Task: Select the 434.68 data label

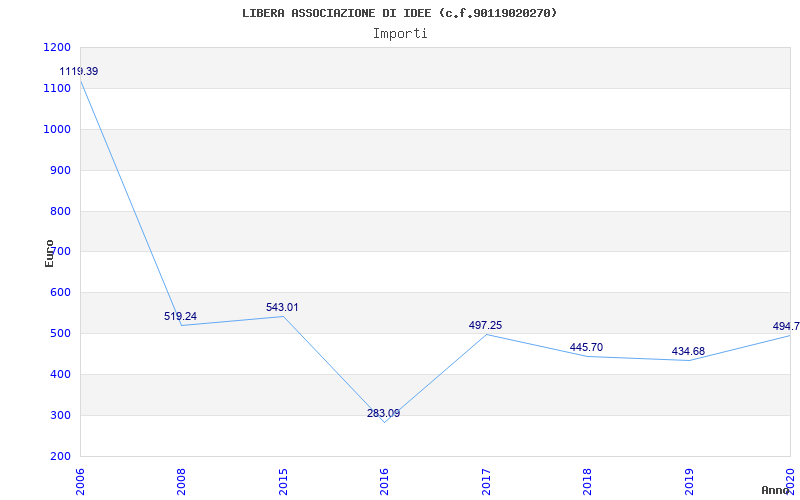Action: (x=688, y=352)
